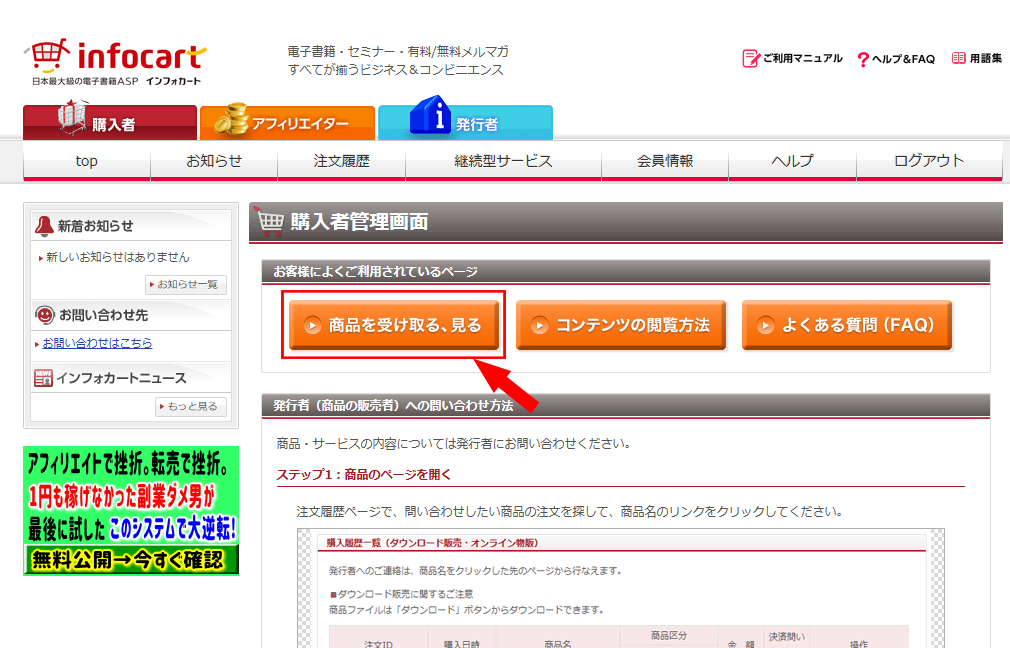Click the green affiliate advertisement banner
1010x648 pixels.
point(131,510)
